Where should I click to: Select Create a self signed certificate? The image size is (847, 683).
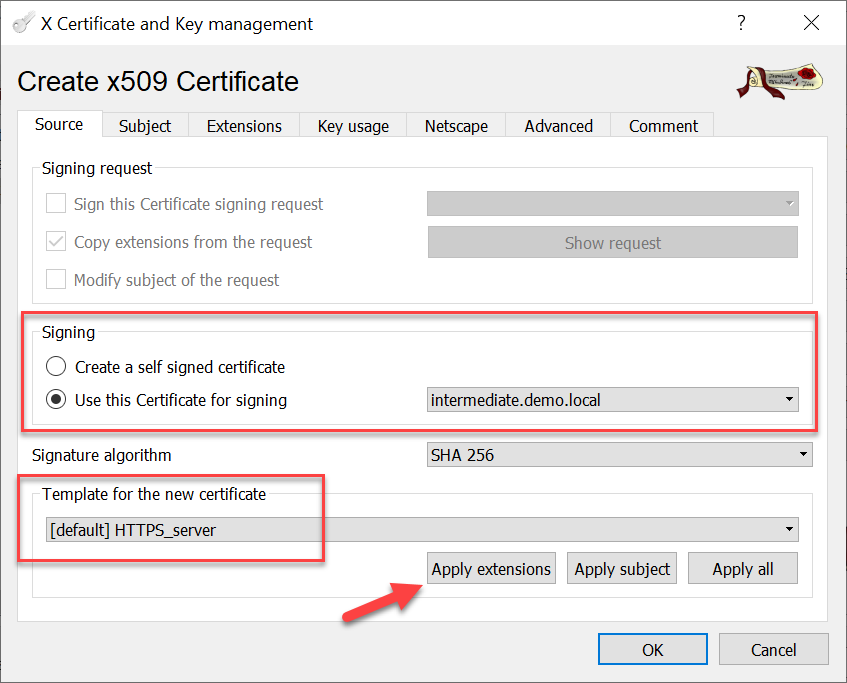tap(57, 367)
